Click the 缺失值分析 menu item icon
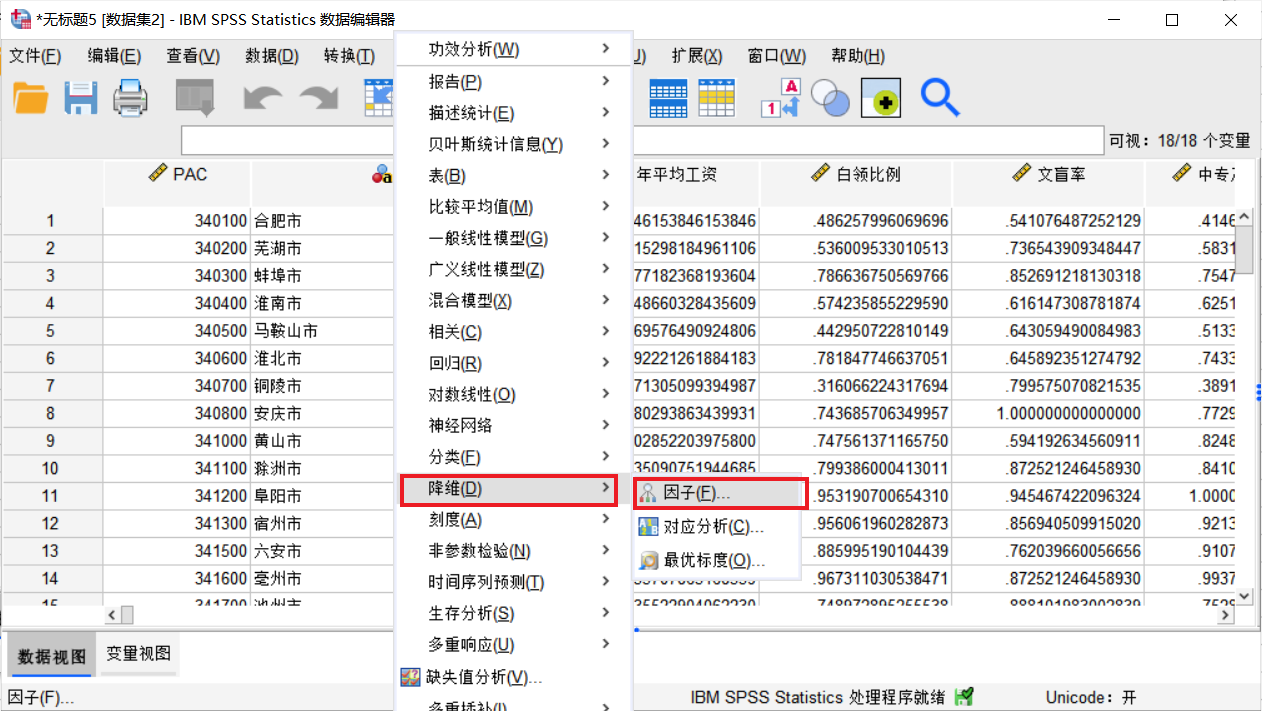Screen dimensions: 1262x711 (x=410, y=677)
